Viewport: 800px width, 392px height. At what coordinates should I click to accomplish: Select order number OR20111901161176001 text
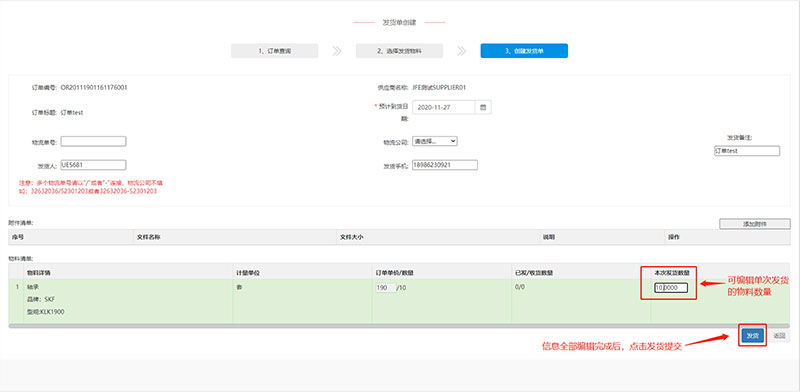(94, 87)
